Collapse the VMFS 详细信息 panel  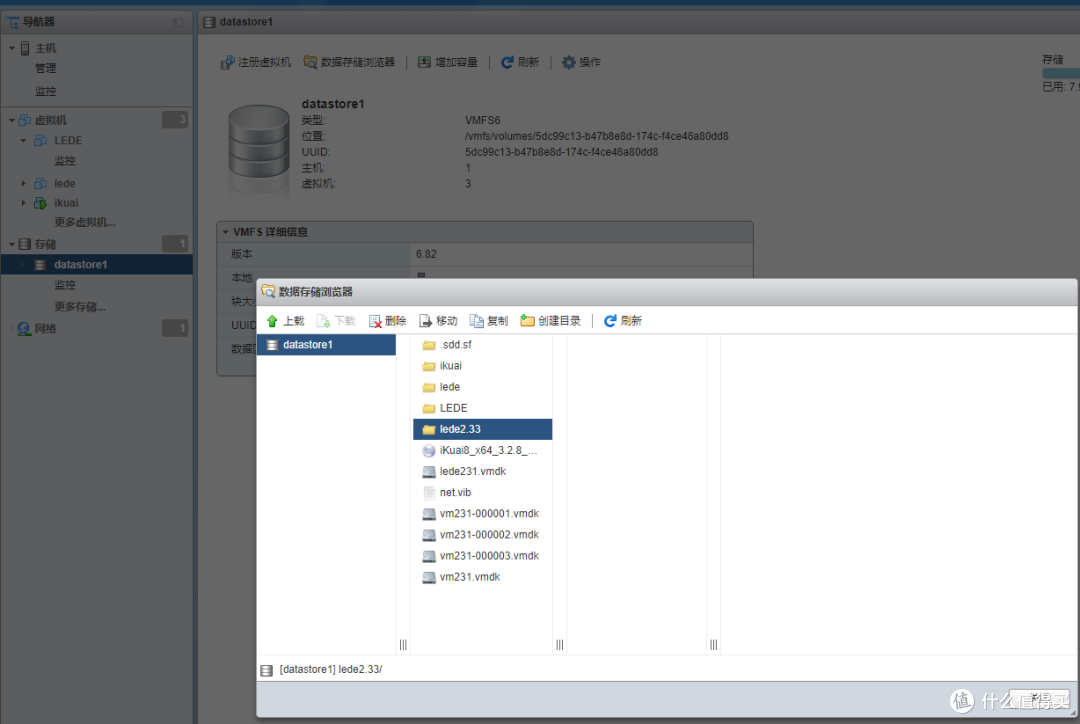[227, 232]
